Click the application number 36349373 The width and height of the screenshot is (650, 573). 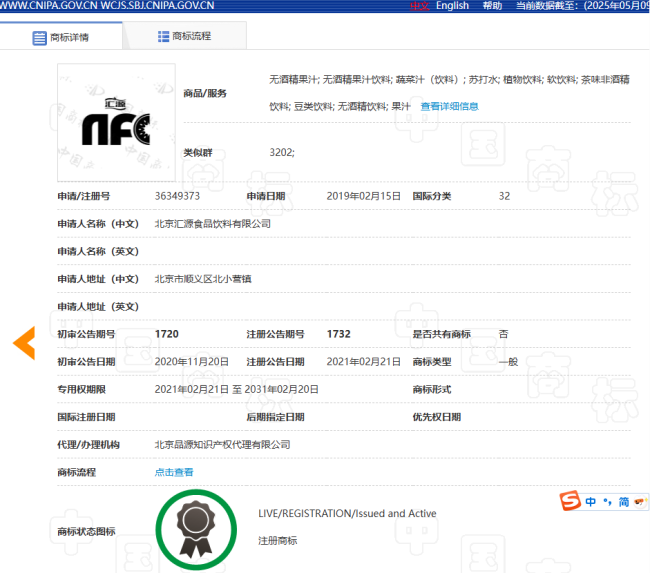point(178,196)
